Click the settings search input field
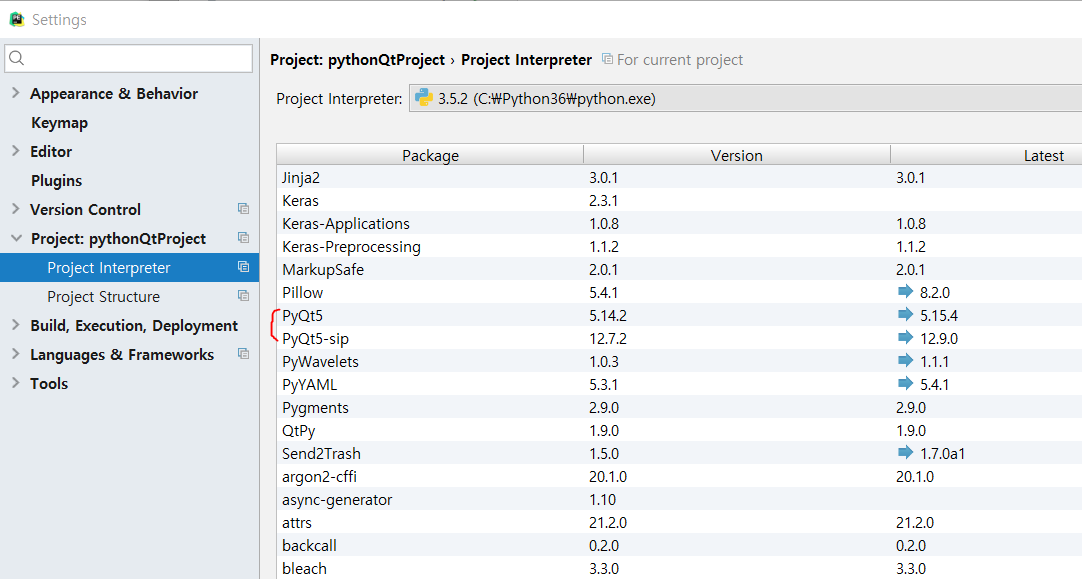This screenshot has width=1082, height=579. click(128, 59)
